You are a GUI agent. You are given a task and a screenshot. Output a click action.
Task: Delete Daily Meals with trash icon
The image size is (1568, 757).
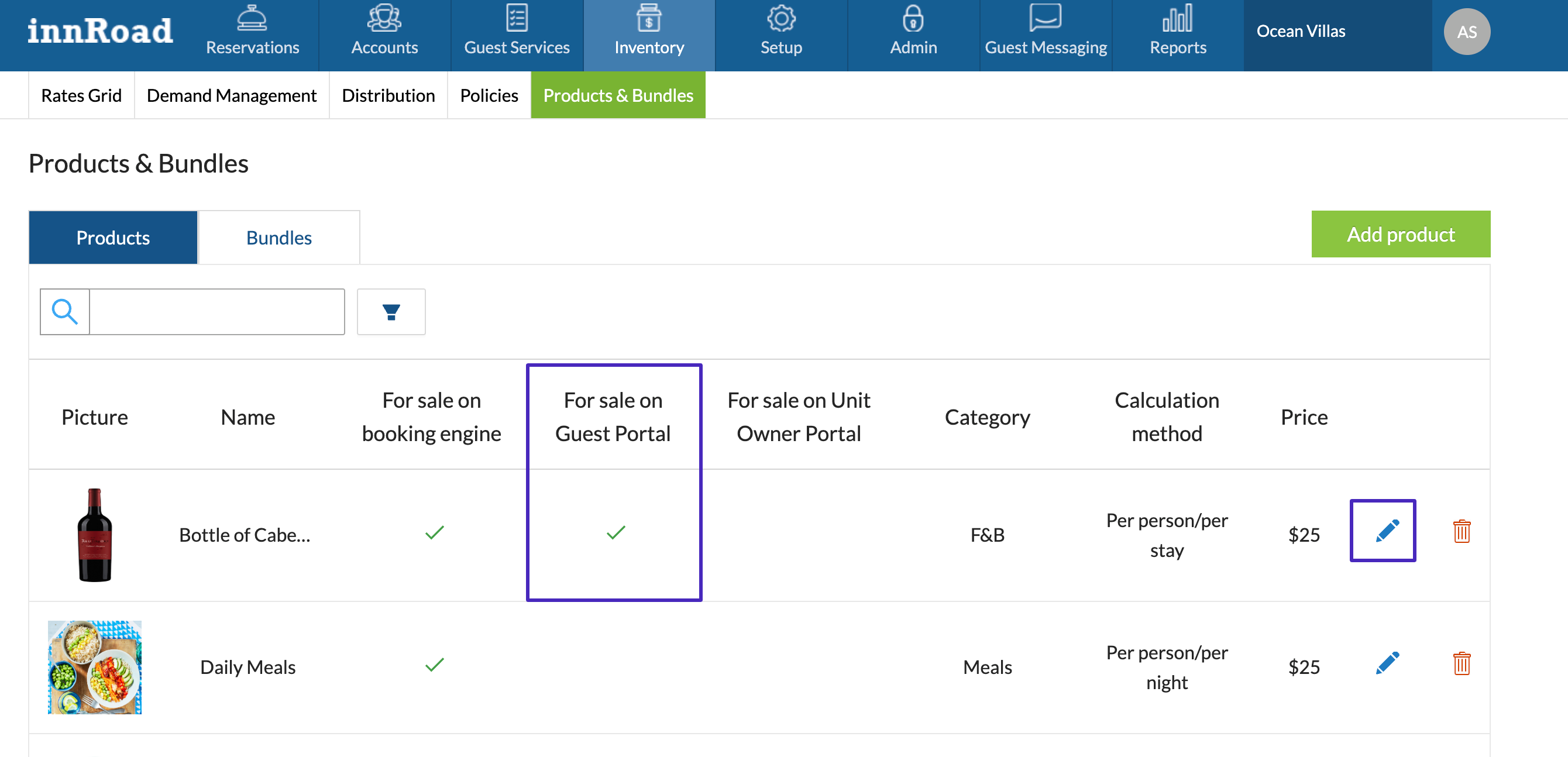click(x=1462, y=663)
